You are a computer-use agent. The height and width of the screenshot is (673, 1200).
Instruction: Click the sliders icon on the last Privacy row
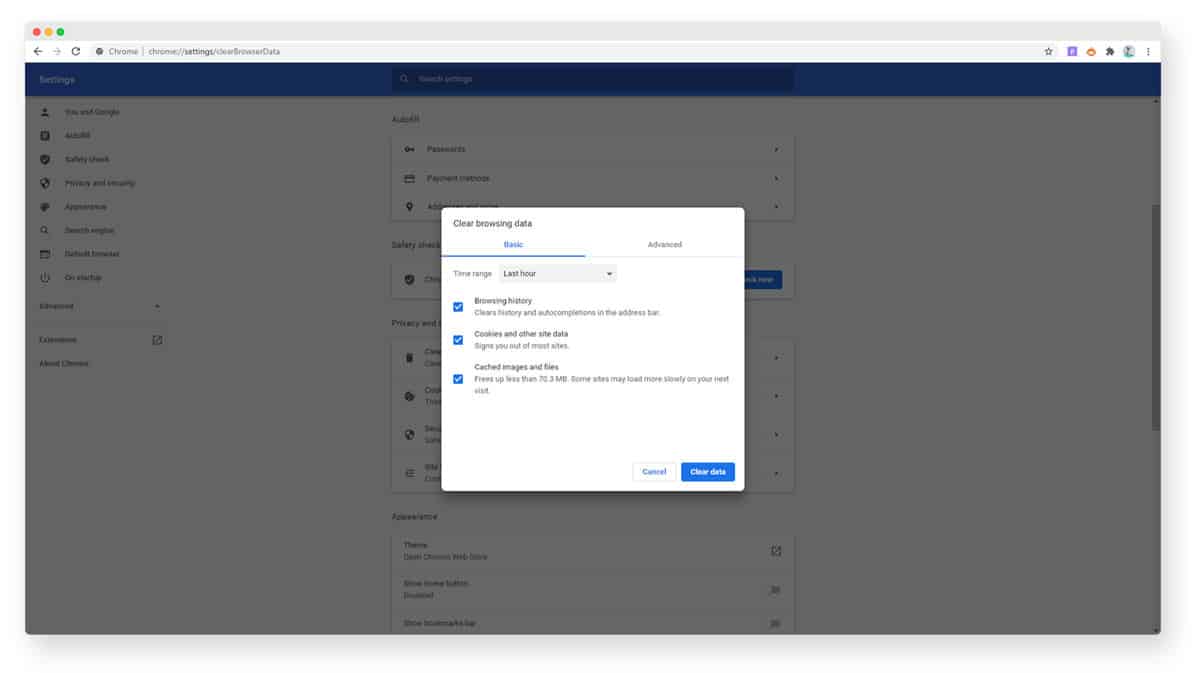pos(409,472)
